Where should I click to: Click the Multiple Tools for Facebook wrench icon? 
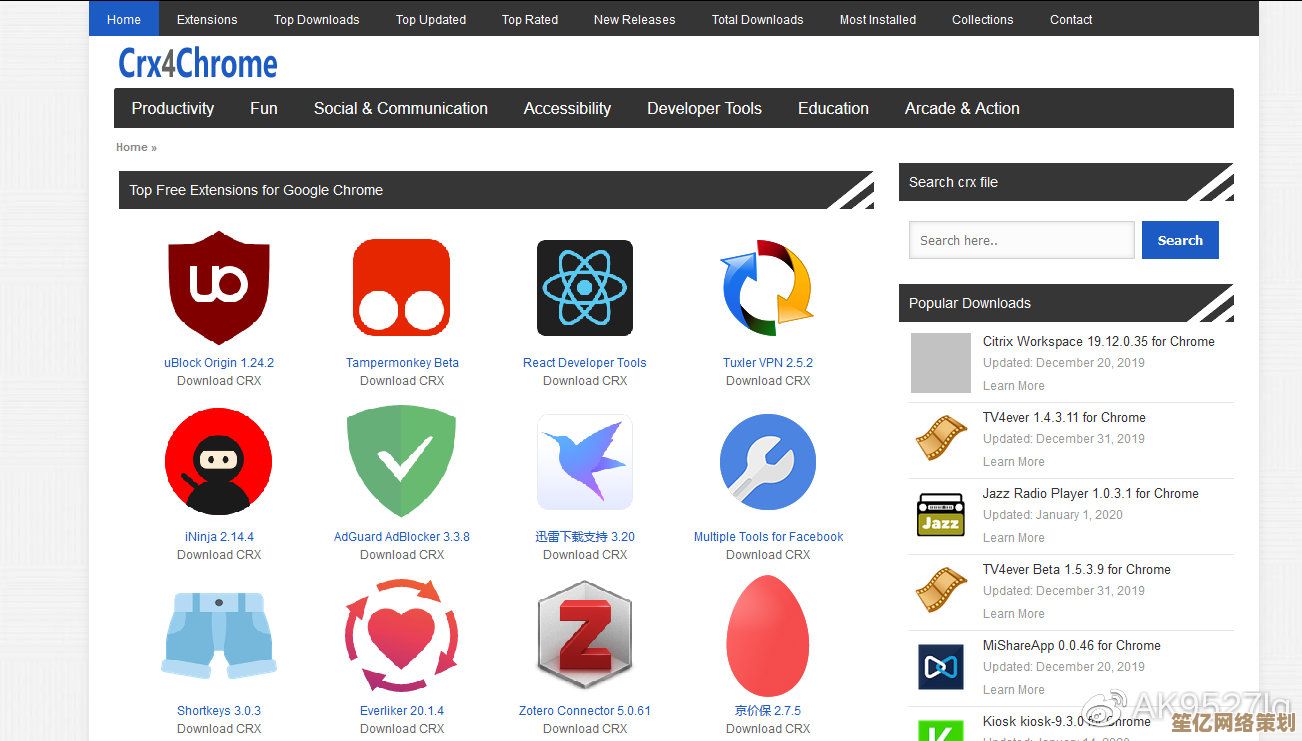(x=768, y=462)
